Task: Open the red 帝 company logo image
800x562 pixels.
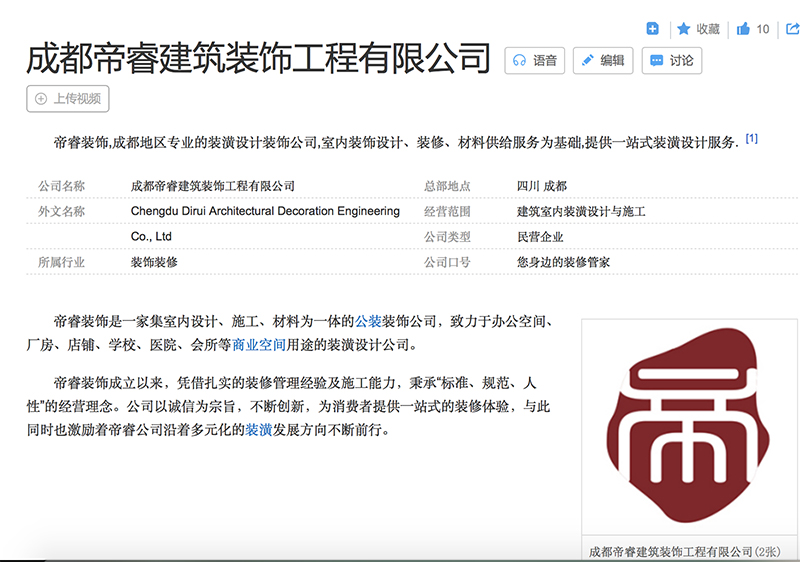Action: [689, 426]
